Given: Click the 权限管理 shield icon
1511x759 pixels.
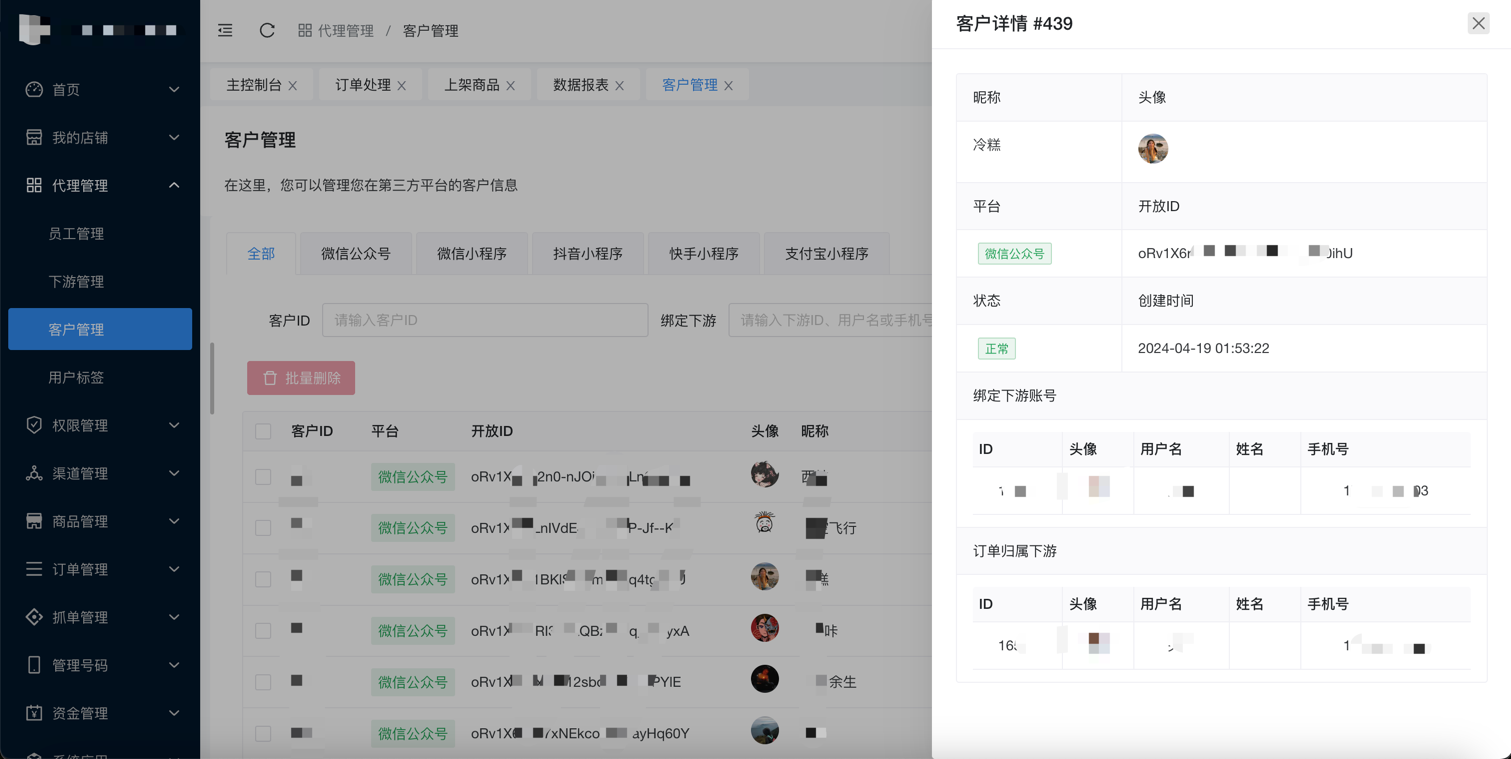Looking at the screenshot, I should click(34, 425).
